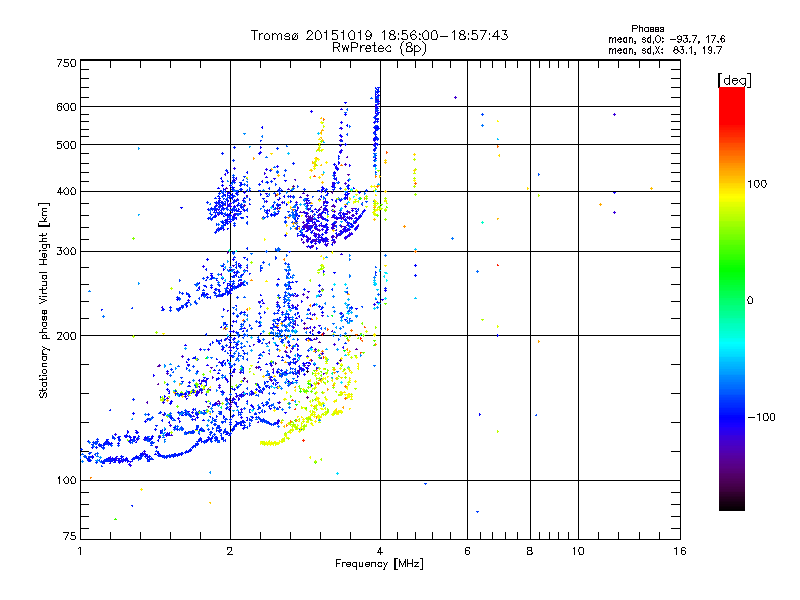Click the x-axis '10' tick label

[578, 551]
